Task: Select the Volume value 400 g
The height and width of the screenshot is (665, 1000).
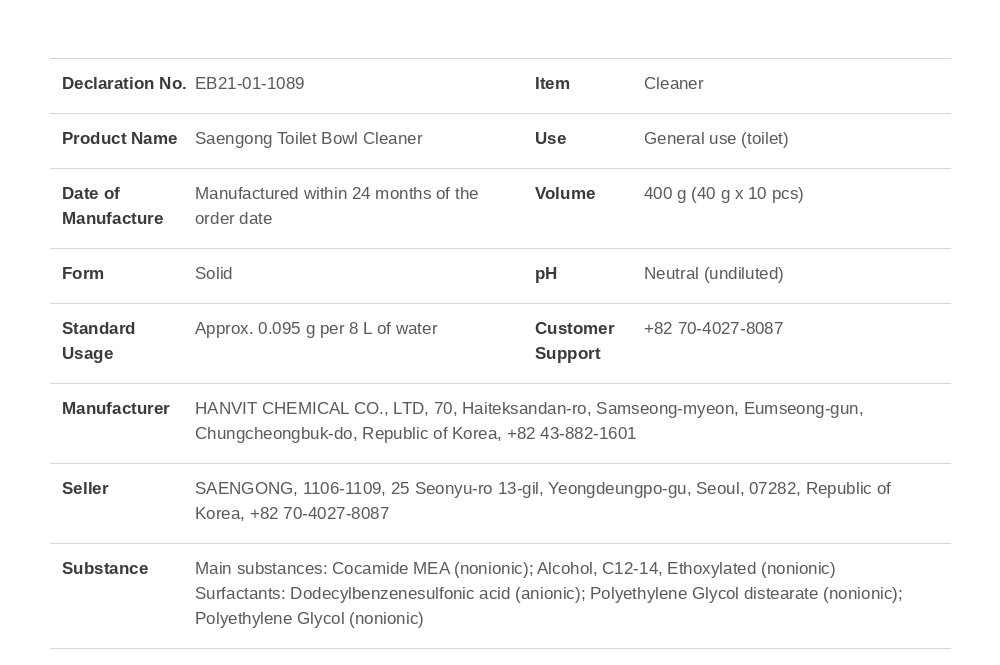Action: (723, 193)
